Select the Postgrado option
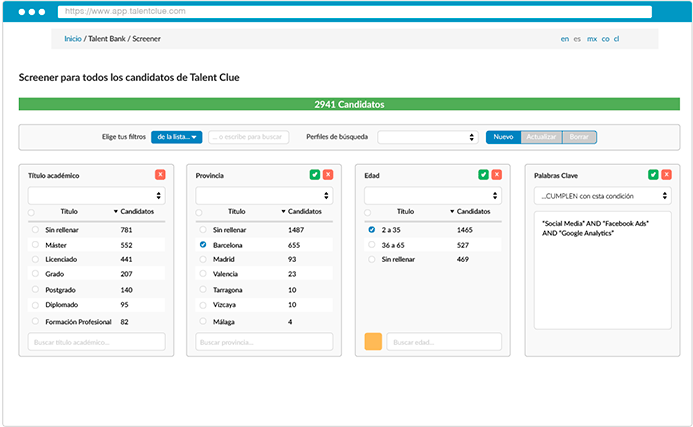Screen dimensions: 693x427 click(x=35, y=290)
